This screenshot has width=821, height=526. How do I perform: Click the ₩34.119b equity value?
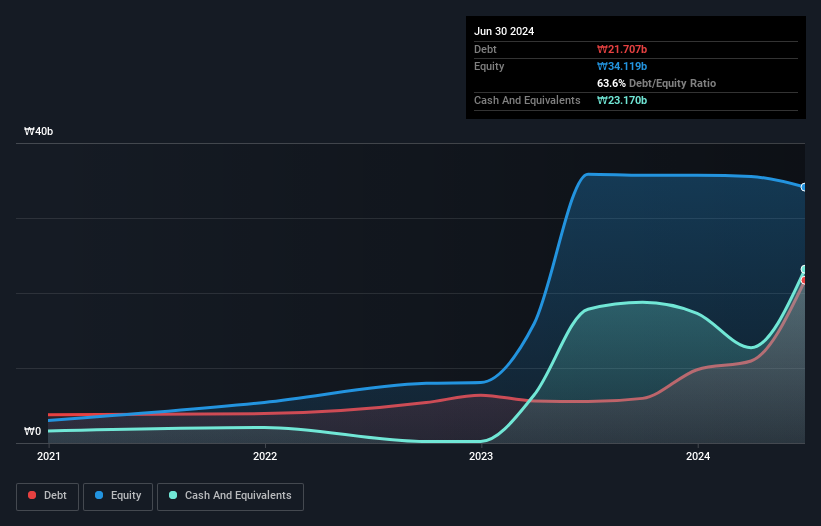point(622,66)
